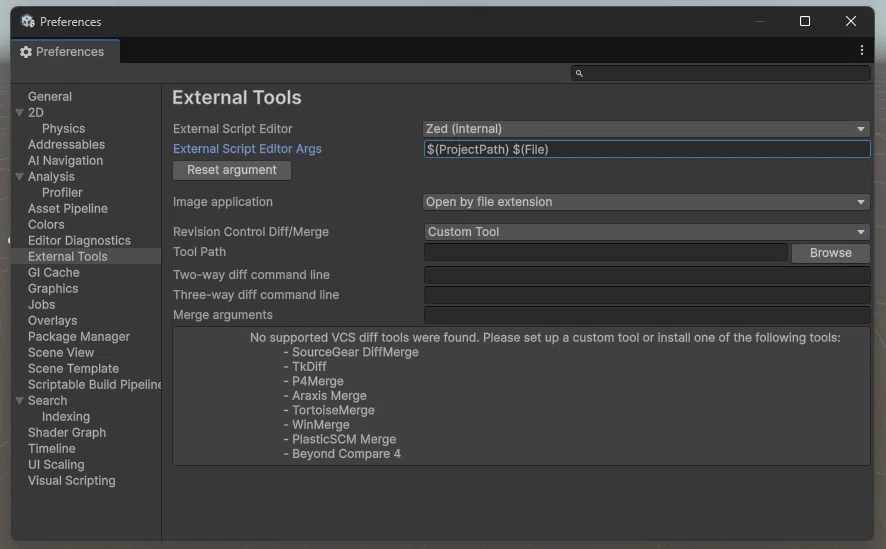Click the Revision Control Diff/Merge label

251,232
